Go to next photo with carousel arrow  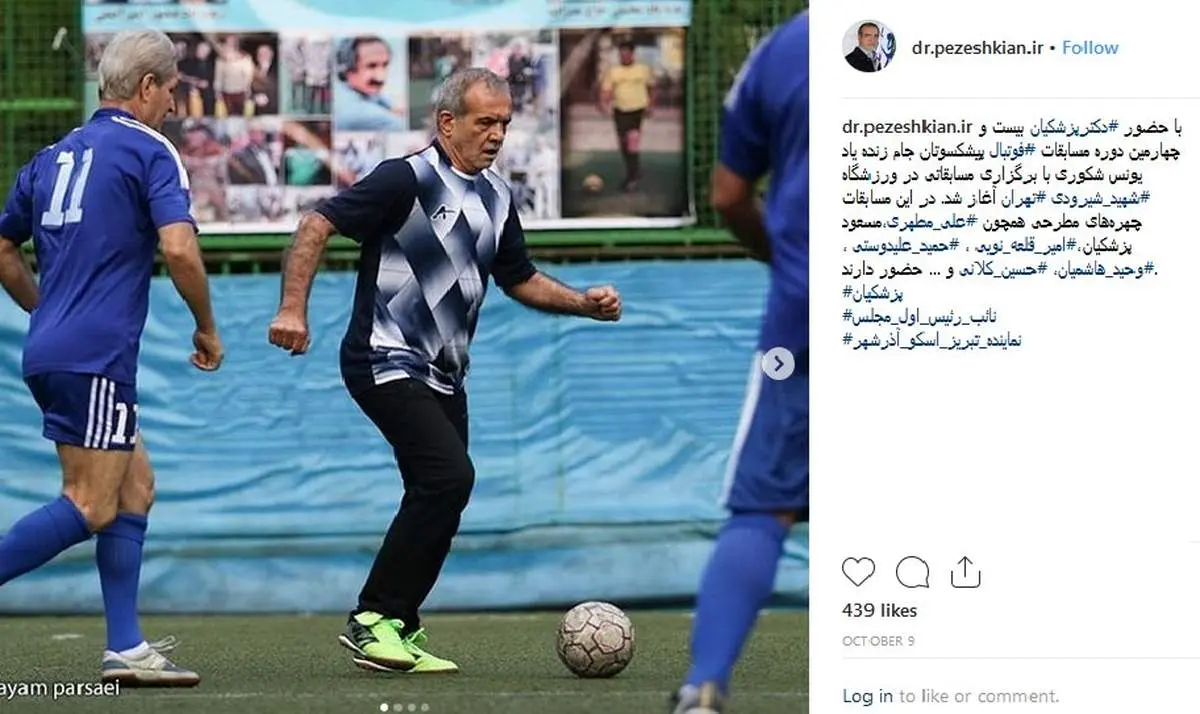(778, 364)
